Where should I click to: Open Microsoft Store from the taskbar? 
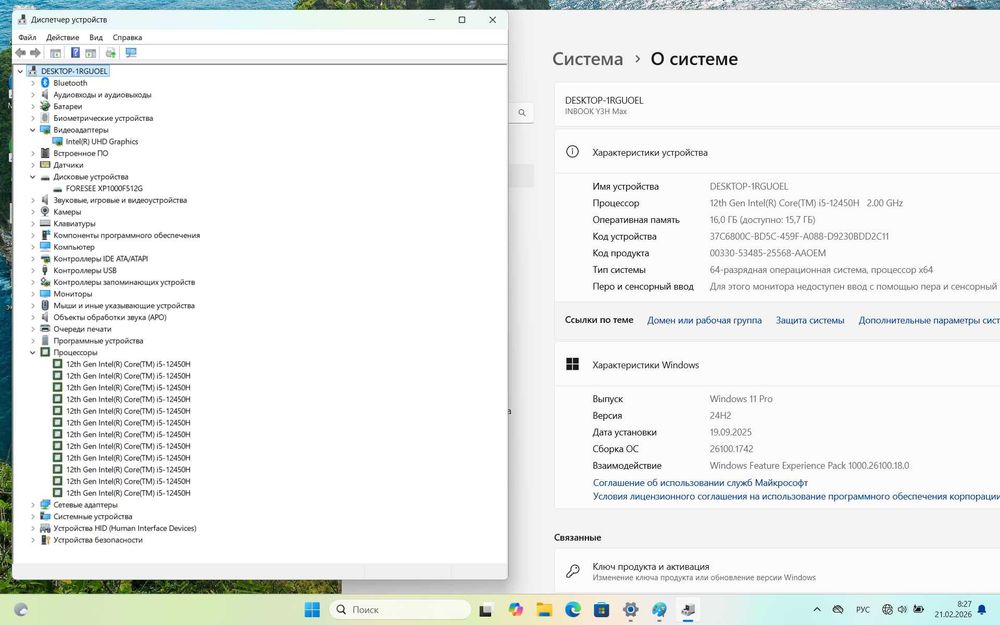[x=601, y=610]
